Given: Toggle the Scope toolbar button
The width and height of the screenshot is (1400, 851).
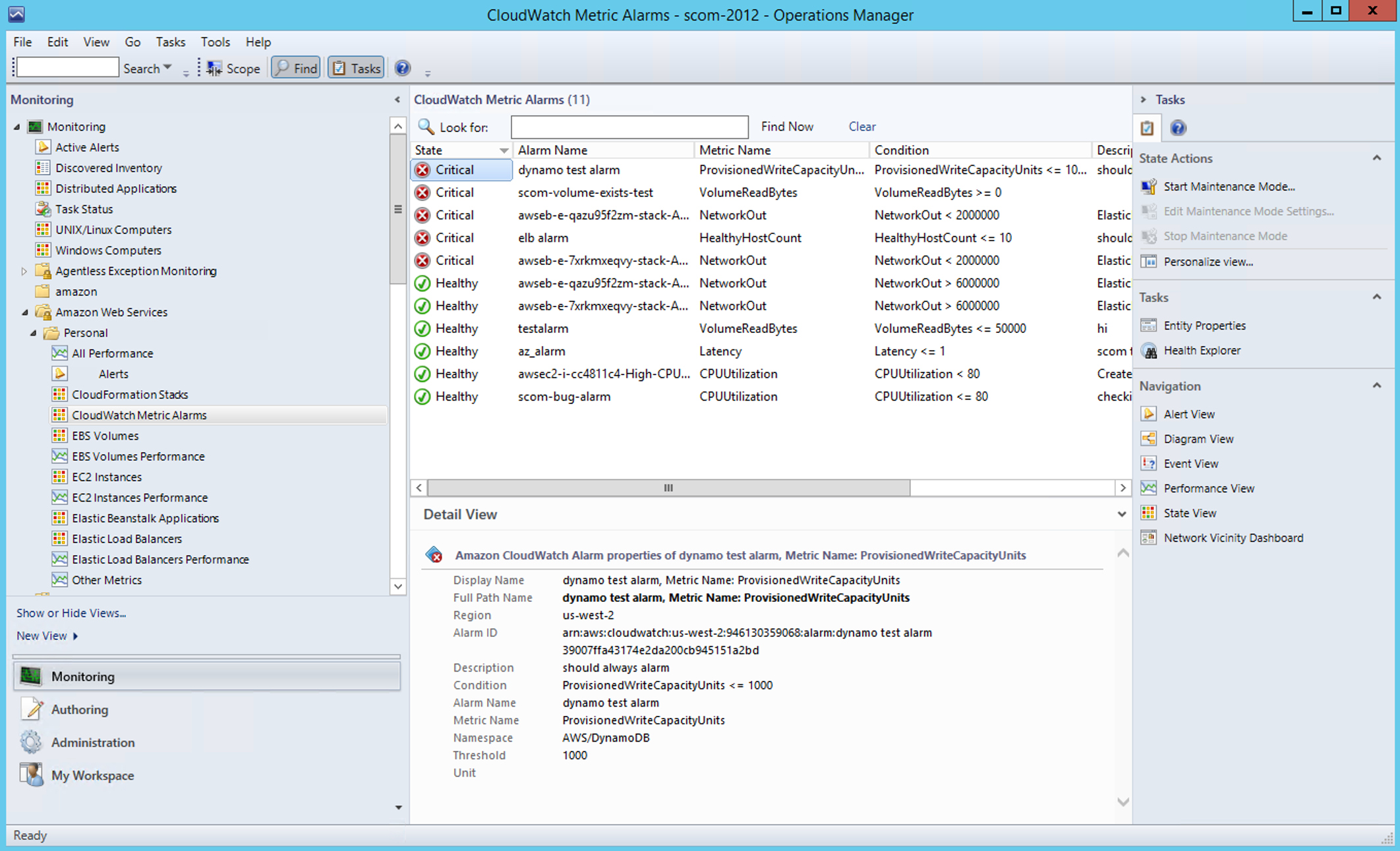Looking at the screenshot, I should click(233, 68).
